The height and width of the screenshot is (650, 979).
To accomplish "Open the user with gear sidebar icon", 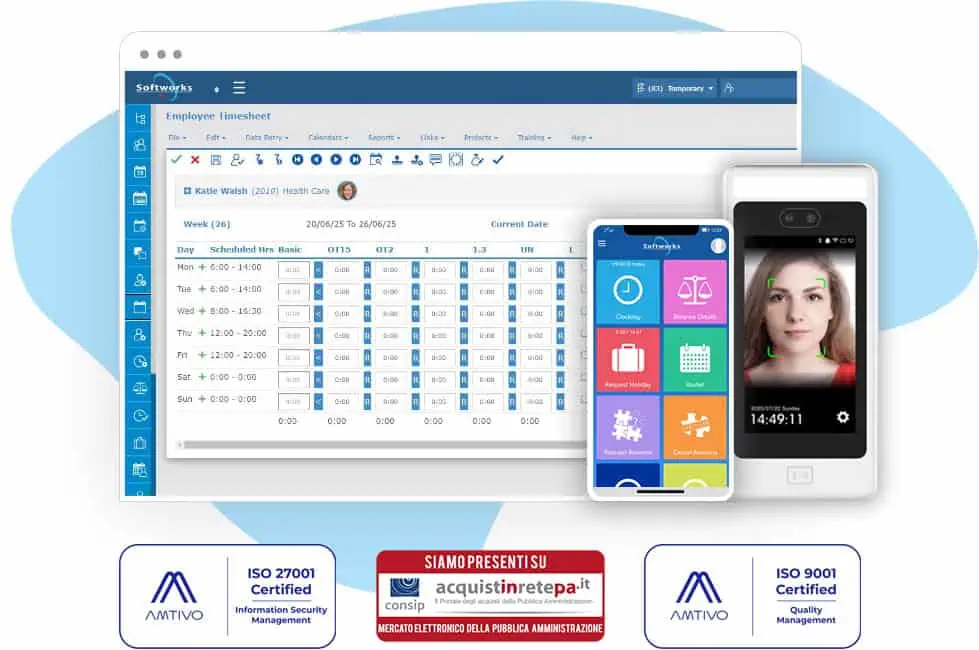I will pos(140,335).
